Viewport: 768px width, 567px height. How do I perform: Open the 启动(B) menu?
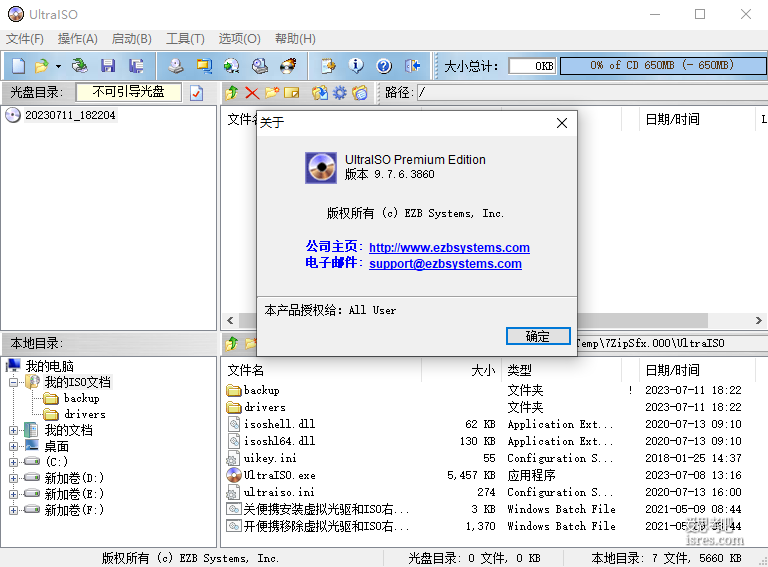tap(131, 39)
